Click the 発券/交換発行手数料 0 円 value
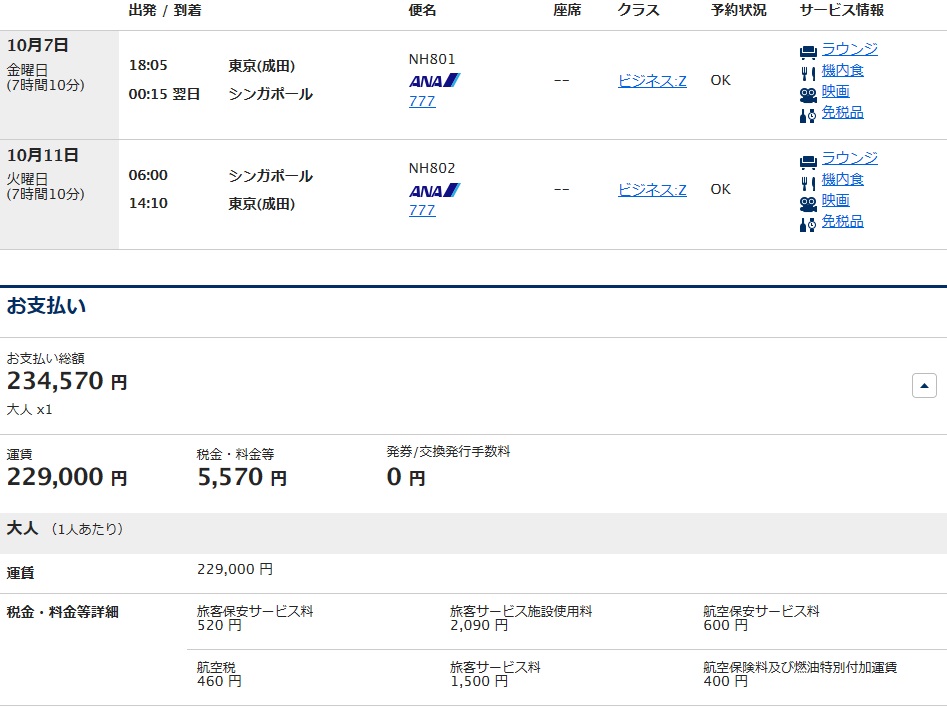947x707 pixels. (x=406, y=477)
